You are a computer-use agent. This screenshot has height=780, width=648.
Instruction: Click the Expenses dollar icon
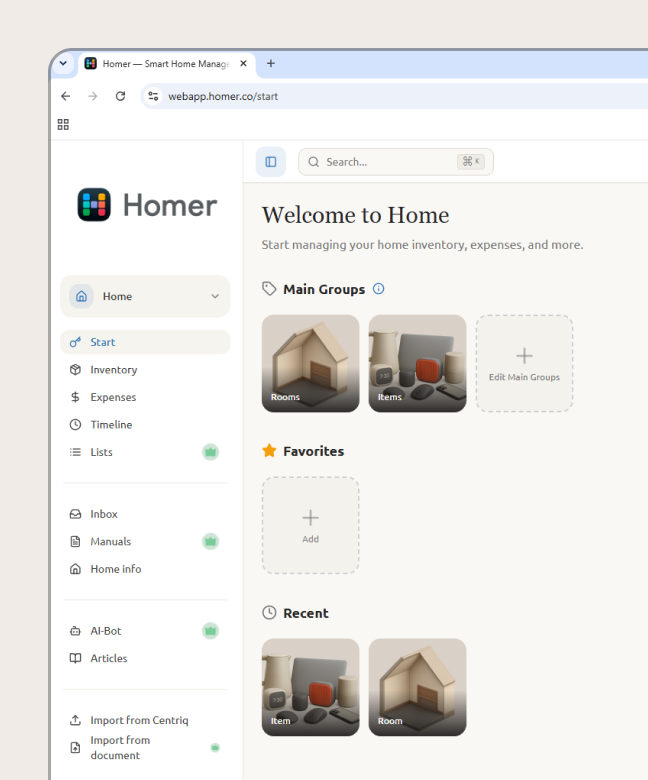coord(75,397)
